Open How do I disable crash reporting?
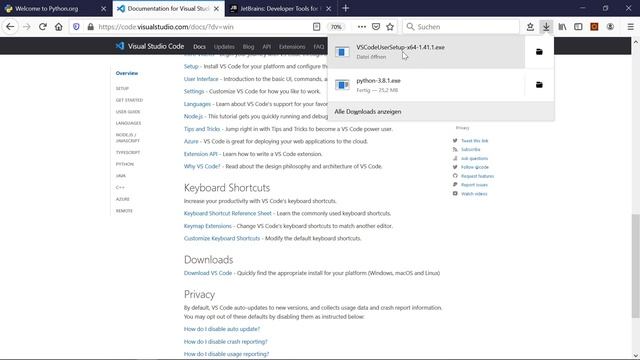 tap(225, 342)
